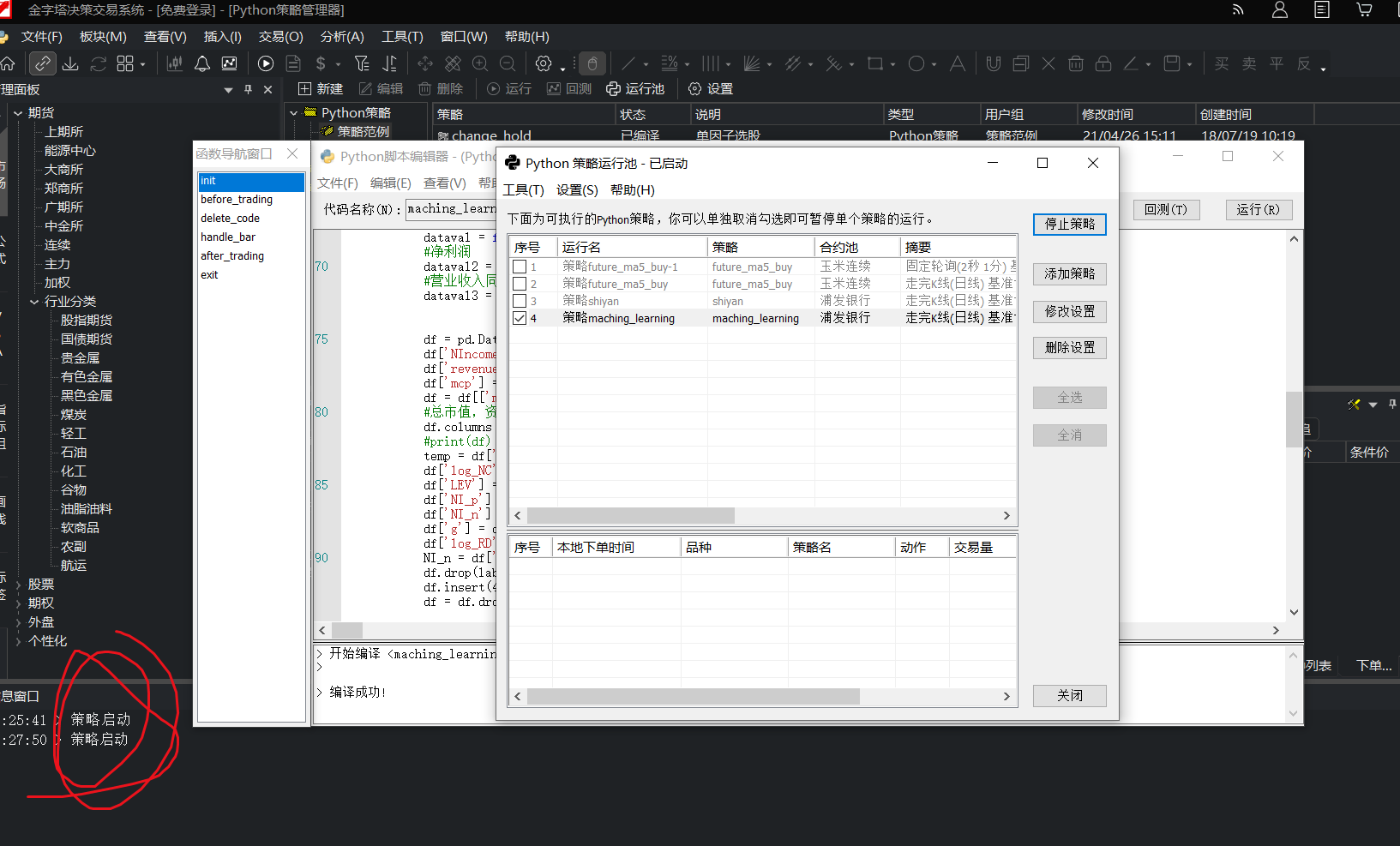
Task: Click the 添加策略 button
Action: click(1070, 274)
